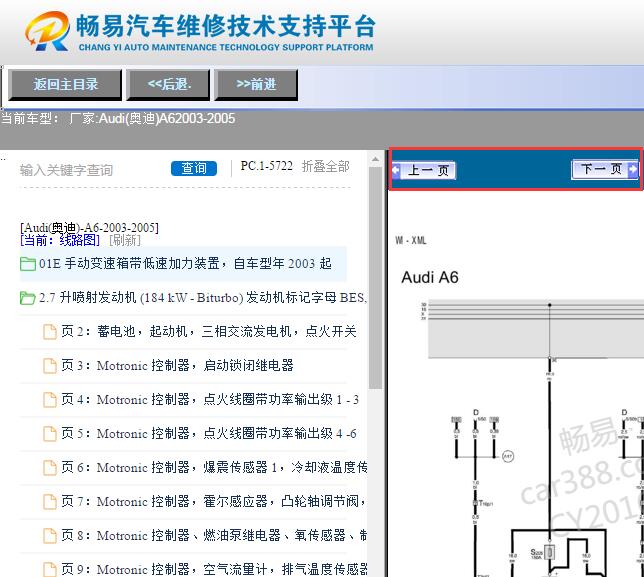
Task: Open 页 2：蓄电池，起动机，三相交流发电机
Action: (x=209, y=331)
